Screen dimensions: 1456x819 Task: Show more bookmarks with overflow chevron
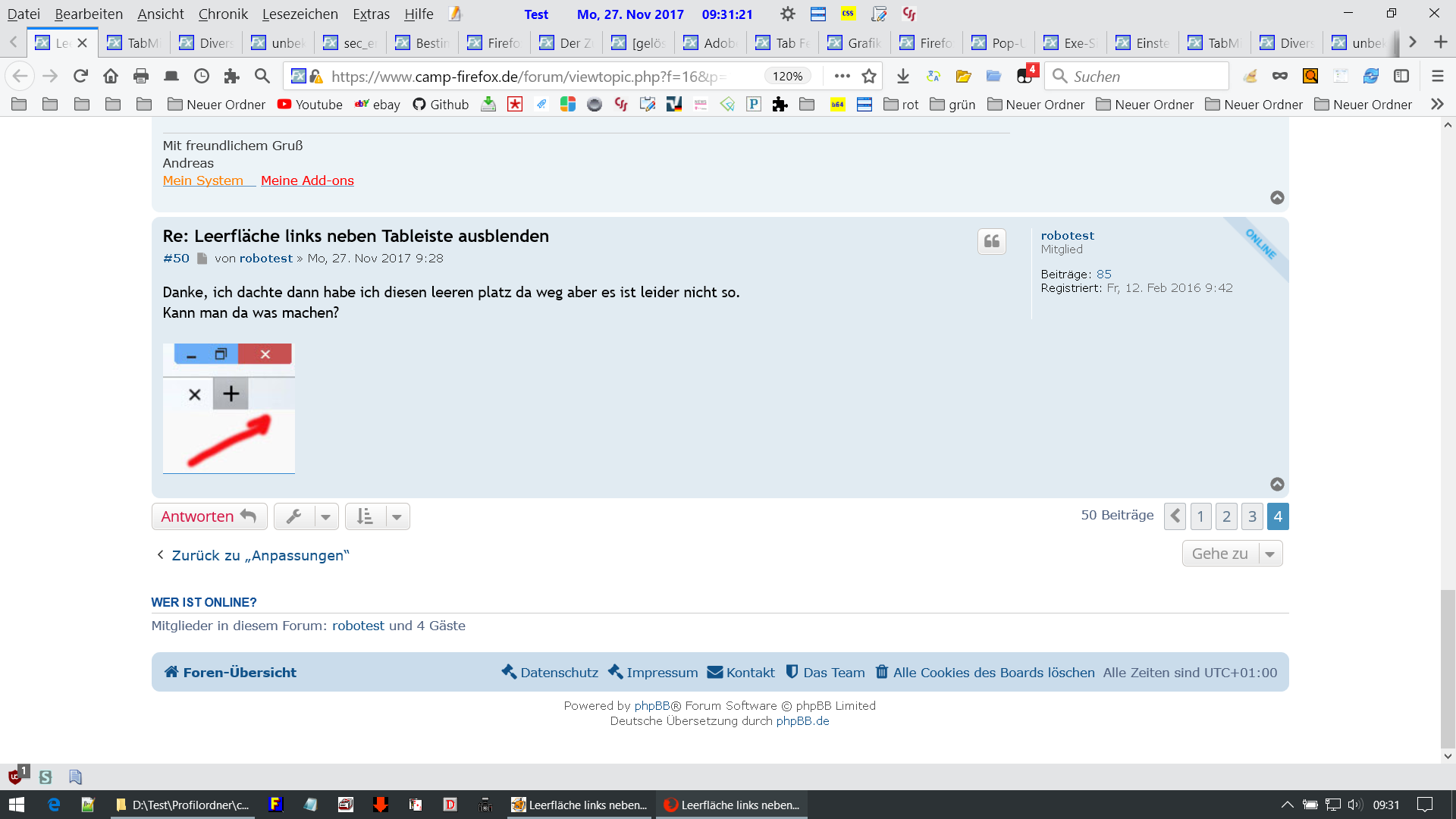coord(1437,105)
